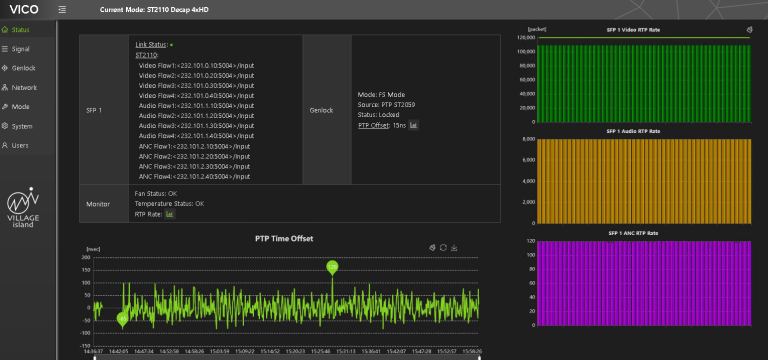Select System in the sidebar

22,126
